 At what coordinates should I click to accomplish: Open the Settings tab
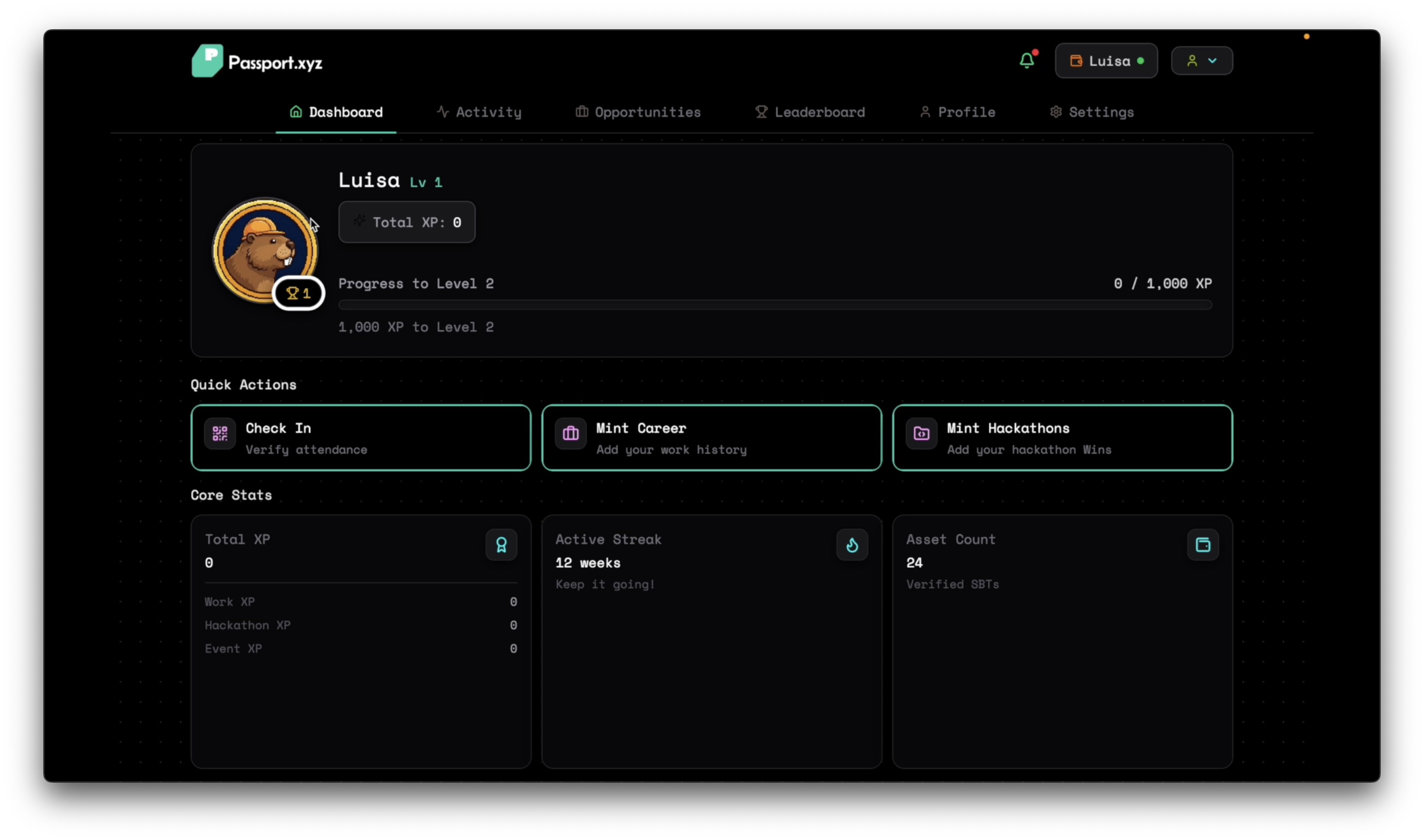click(1092, 112)
